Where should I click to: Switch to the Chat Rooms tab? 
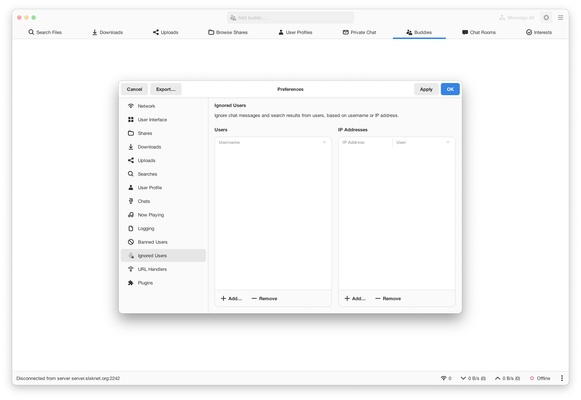point(479,32)
